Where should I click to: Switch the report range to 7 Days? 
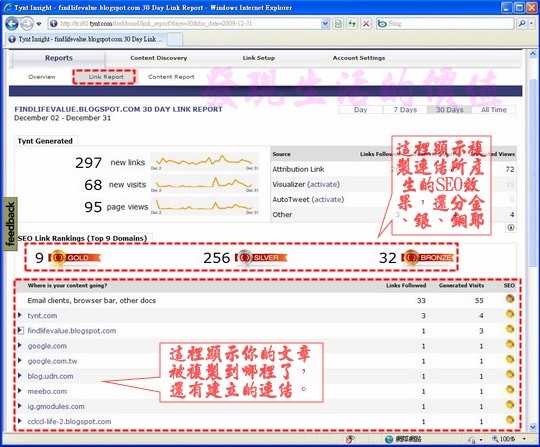pyautogui.click(x=405, y=110)
